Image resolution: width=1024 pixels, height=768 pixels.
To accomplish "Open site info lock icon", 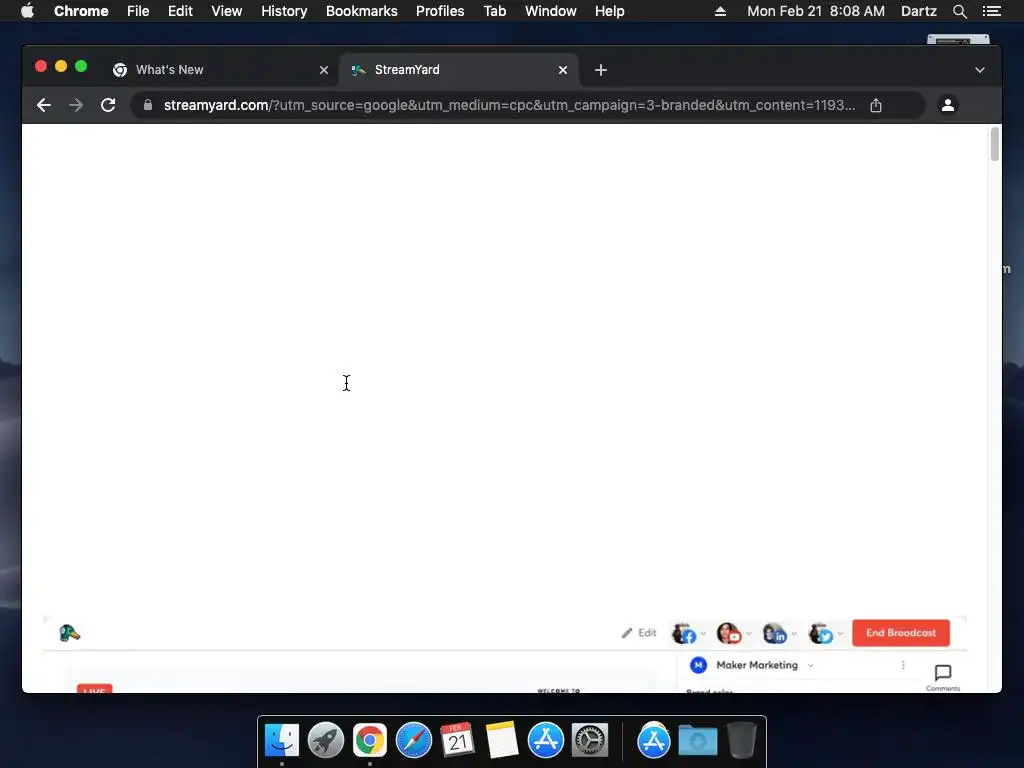I will (x=148, y=105).
